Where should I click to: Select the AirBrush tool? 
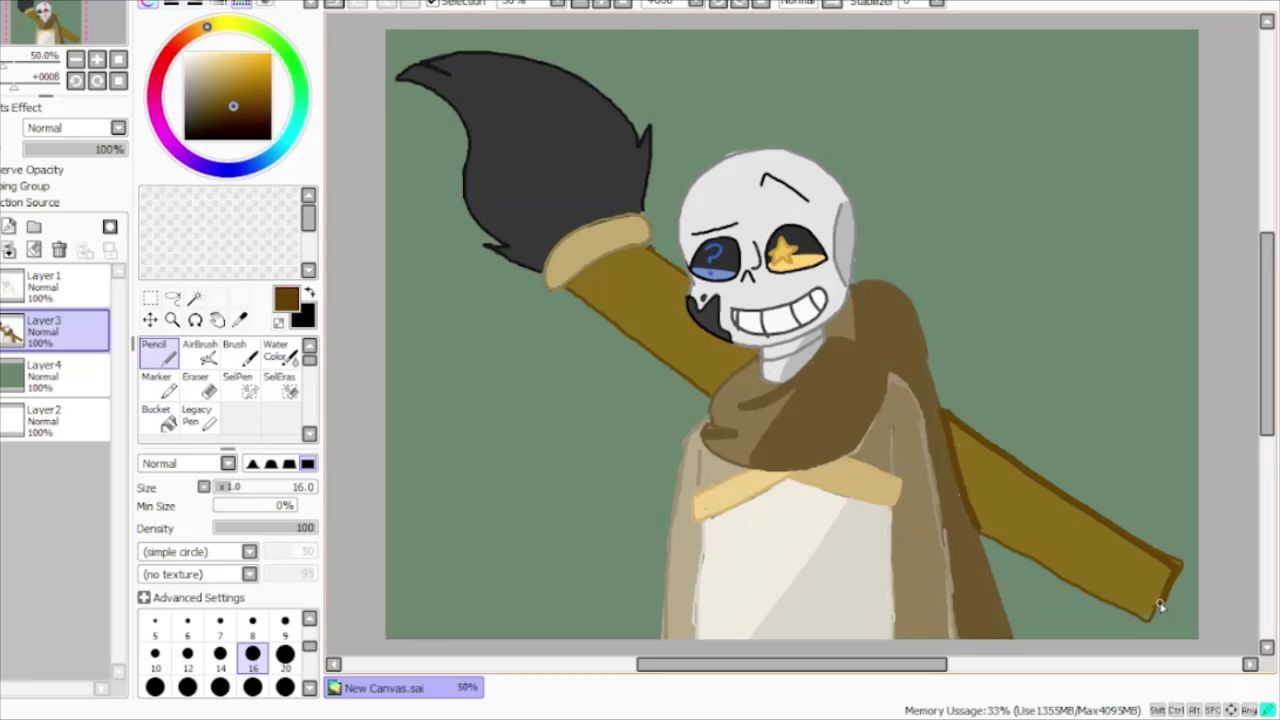(x=200, y=353)
